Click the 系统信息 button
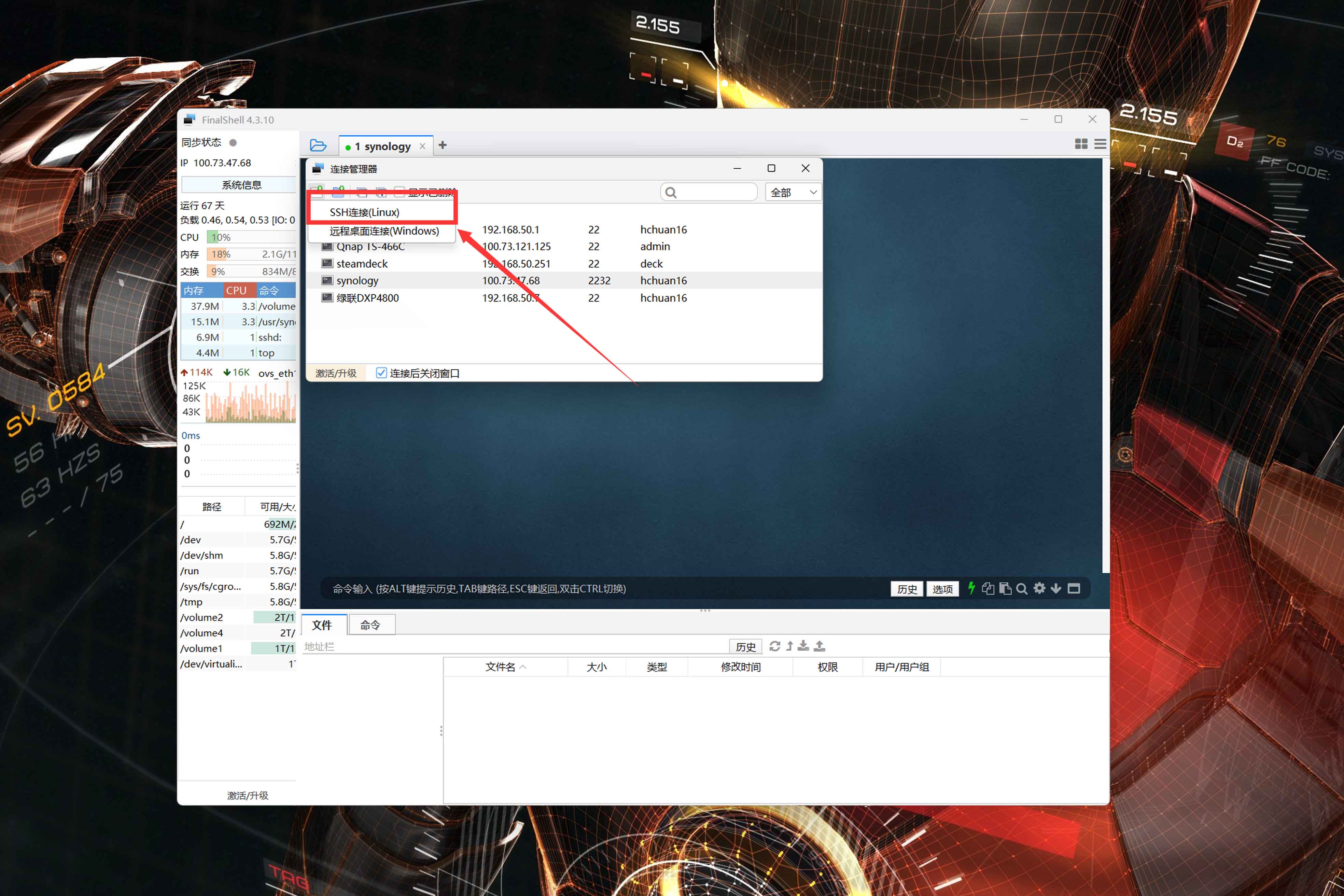 click(x=238, y=185)
